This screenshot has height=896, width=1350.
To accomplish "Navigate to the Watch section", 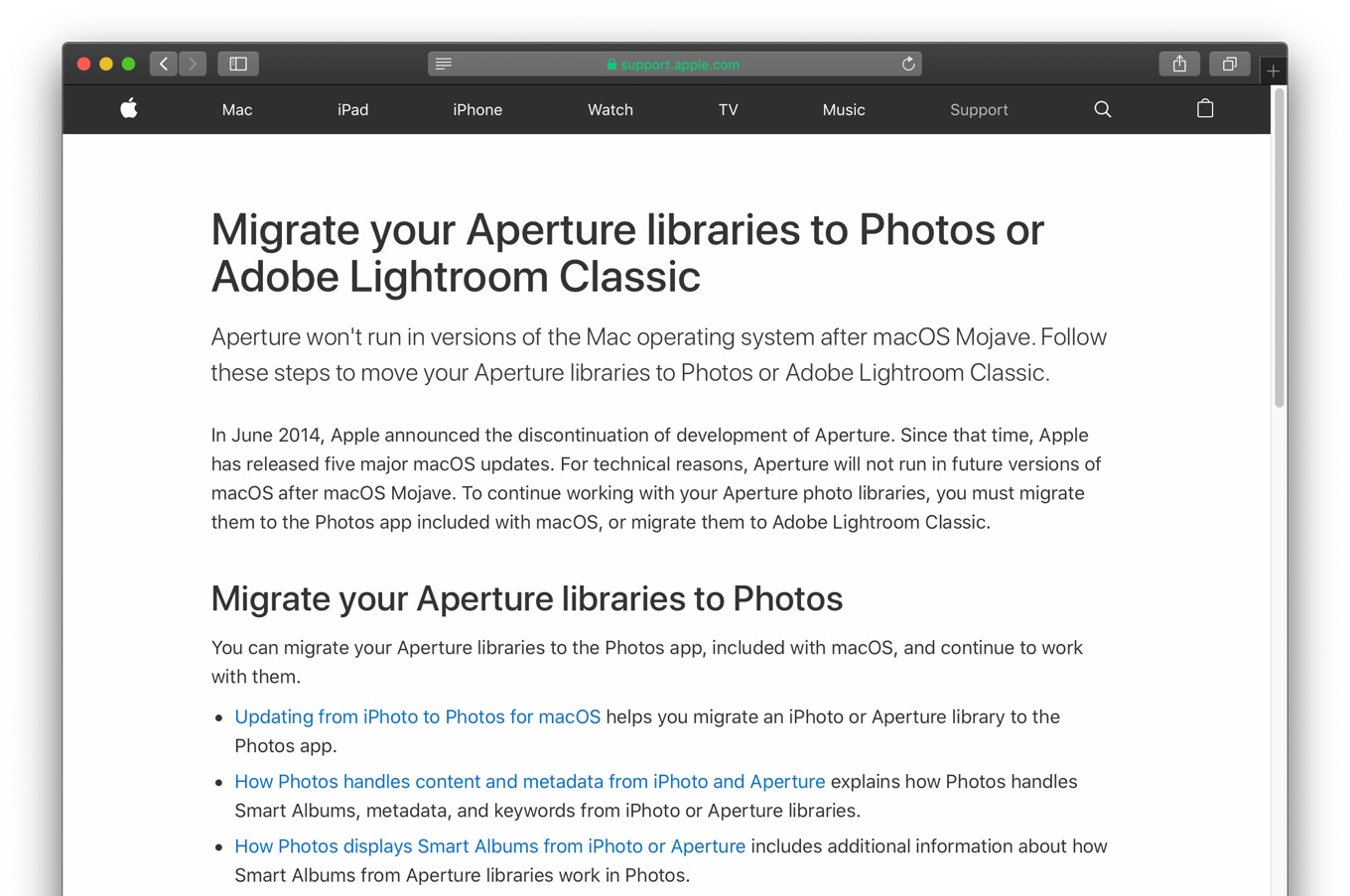I will [x=610, y=110].
